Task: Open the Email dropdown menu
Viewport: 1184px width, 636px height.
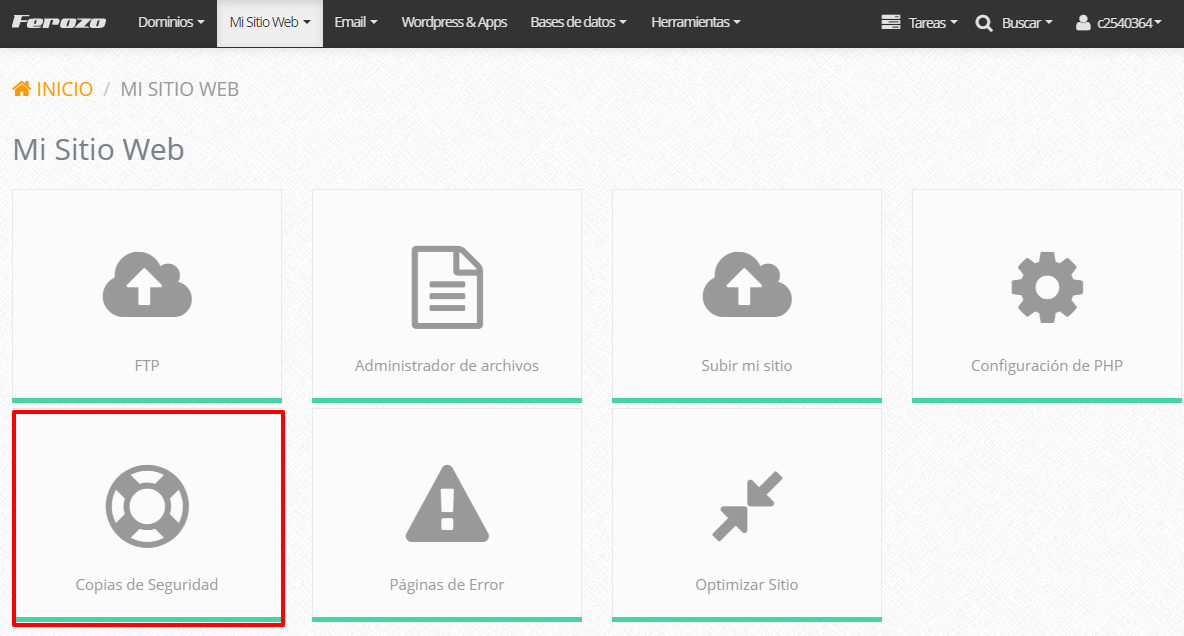Action: (356, 23)
